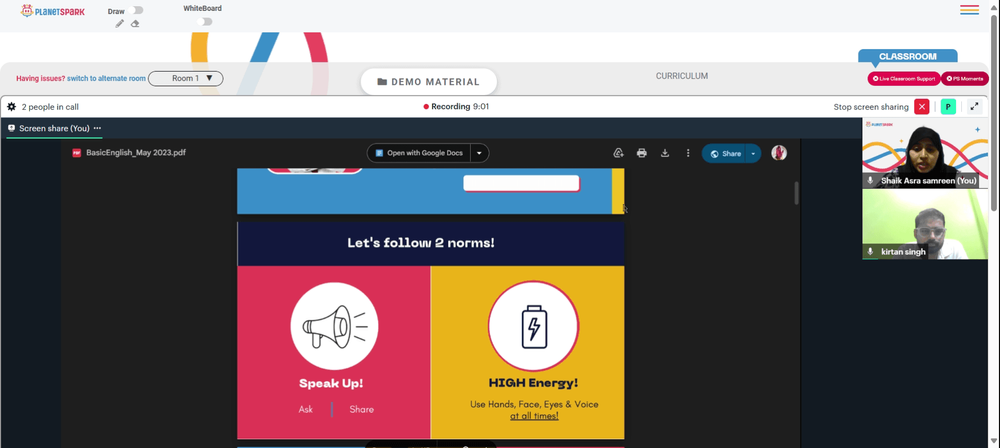
Task: Print the BasicEnglish PDF
Action: pyautogui.click(x=642, y=153)
